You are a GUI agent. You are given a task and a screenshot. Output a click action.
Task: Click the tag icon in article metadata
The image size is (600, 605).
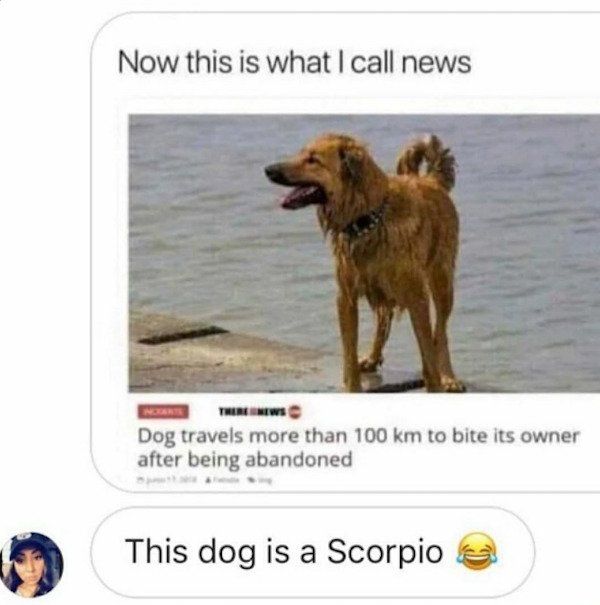[x=254, y=480]
